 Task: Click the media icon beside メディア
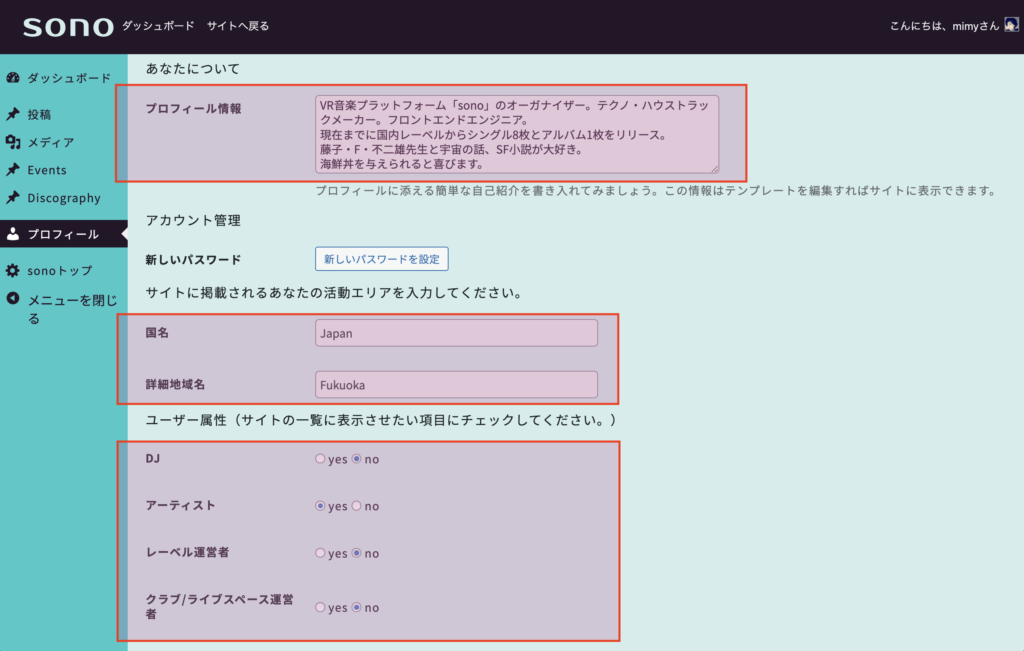click(x=13, y=142)
